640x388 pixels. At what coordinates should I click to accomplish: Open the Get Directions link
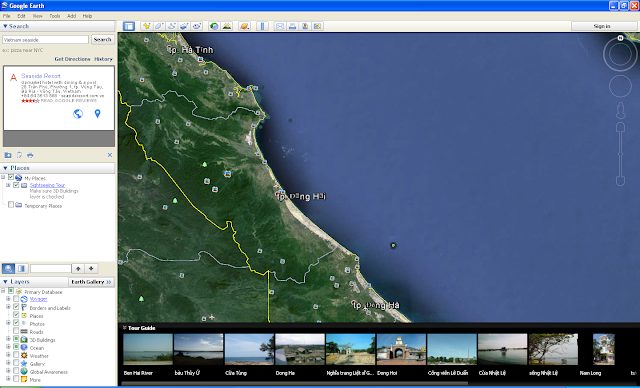click(72, 59)
